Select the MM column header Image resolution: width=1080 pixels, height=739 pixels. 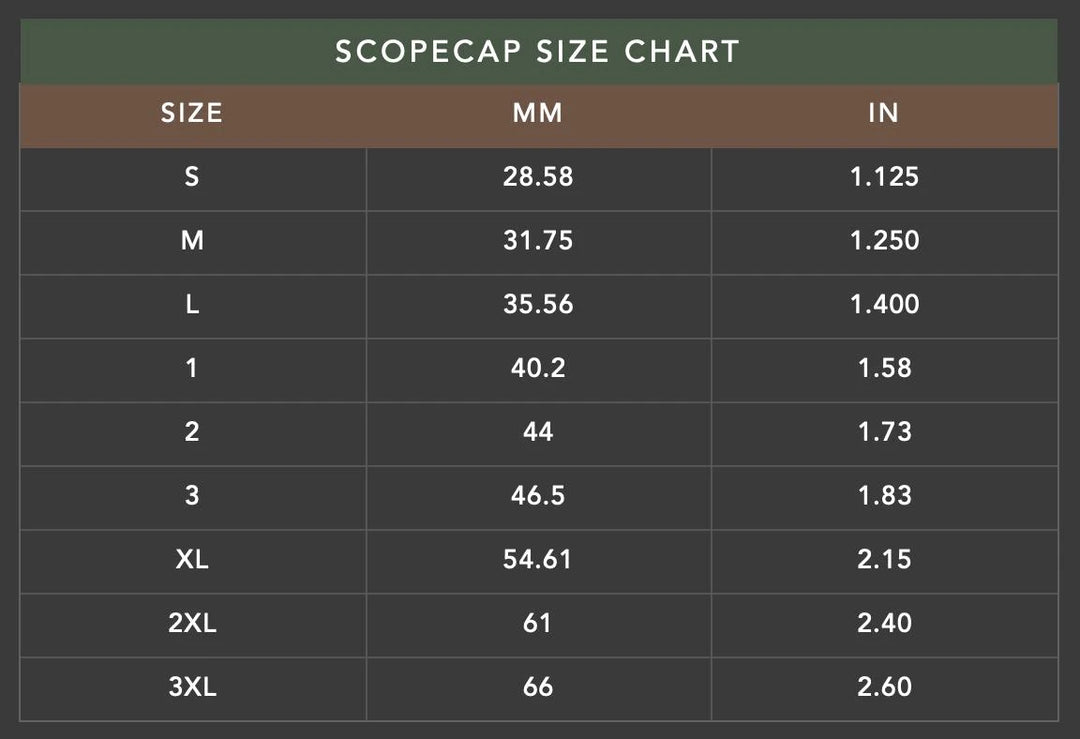click(x=538, y=113)
